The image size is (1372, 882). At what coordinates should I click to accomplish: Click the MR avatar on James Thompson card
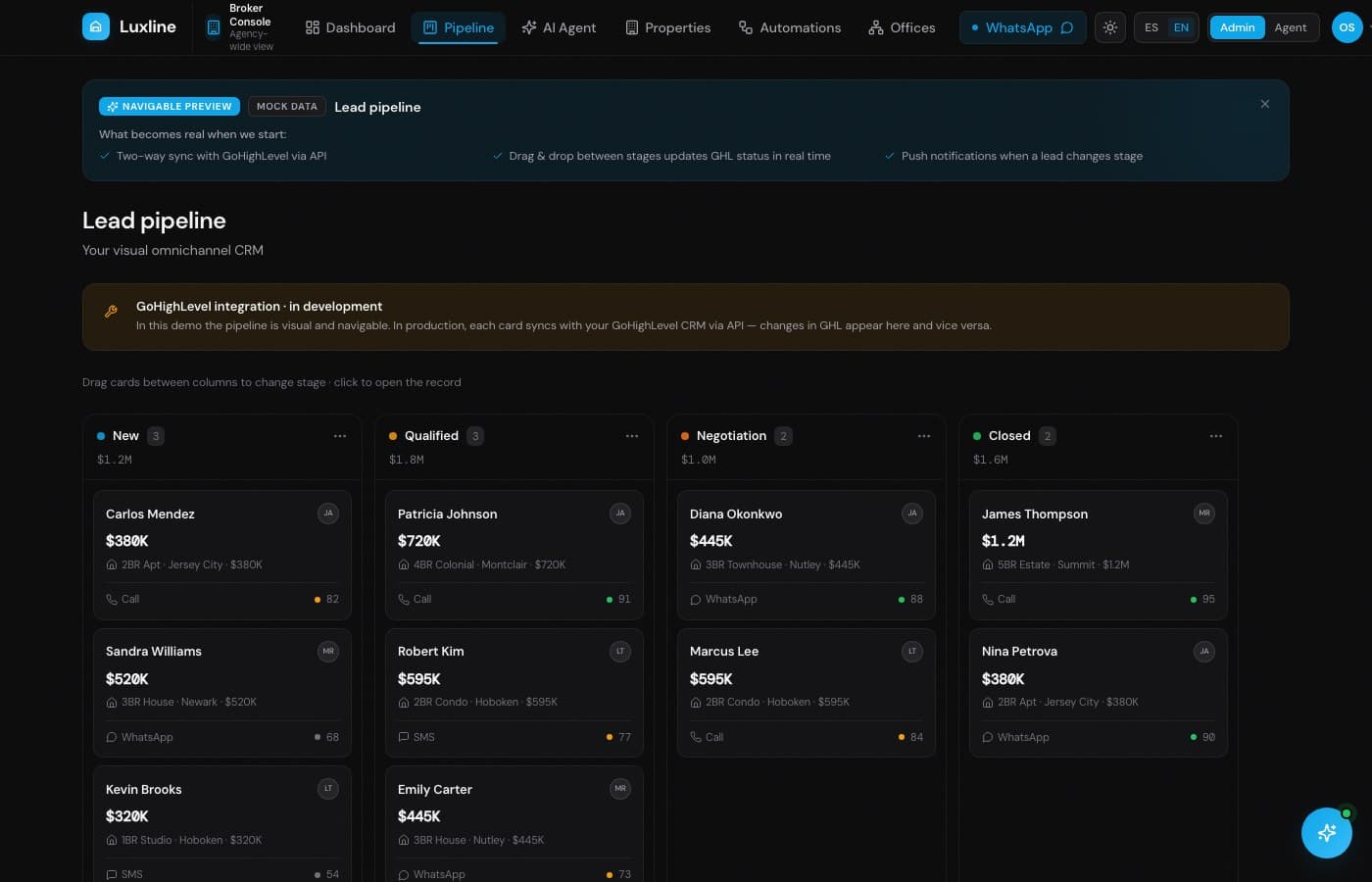[1204, 514]
